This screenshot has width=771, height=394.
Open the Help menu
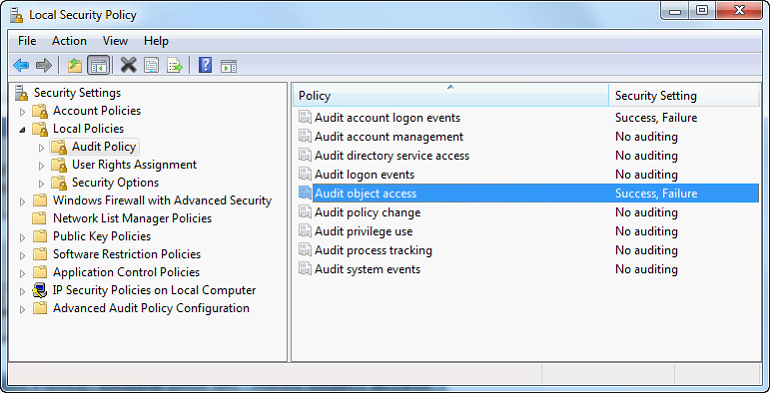(156, 41)
